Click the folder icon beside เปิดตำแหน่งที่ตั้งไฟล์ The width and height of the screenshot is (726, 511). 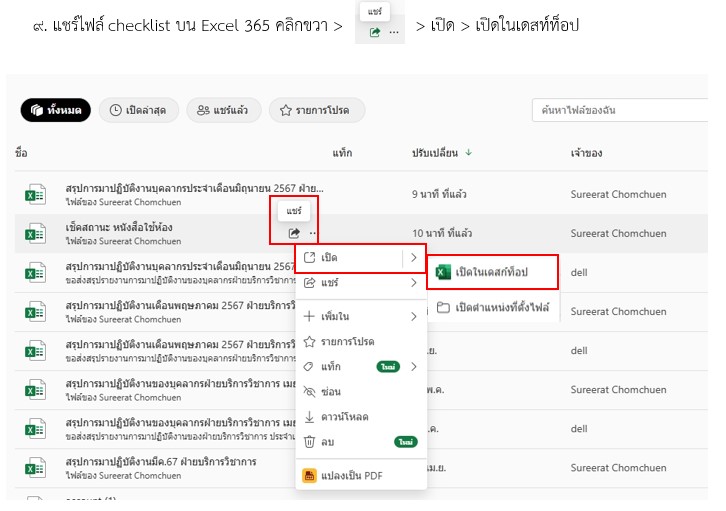pyautogui.click(x=443, y=307)
